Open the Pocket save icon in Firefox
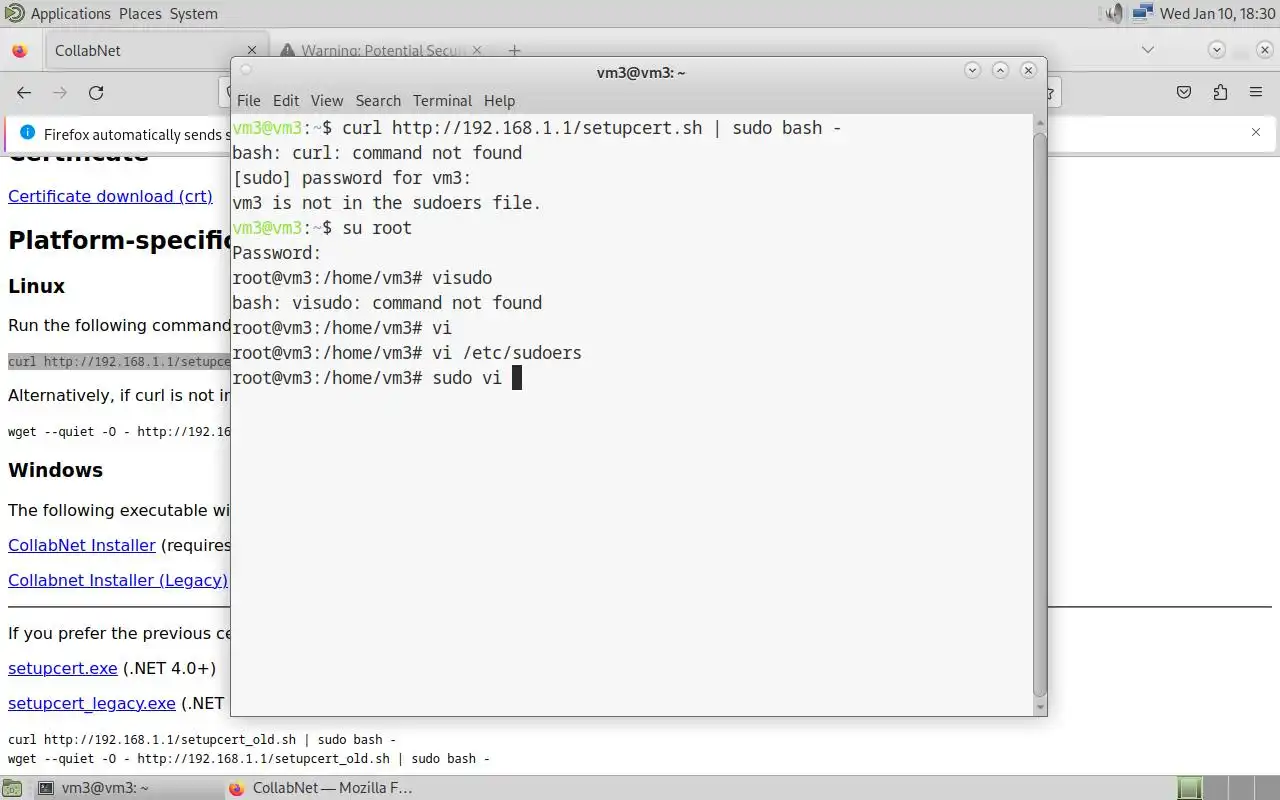Viewport: 1280px width, 800px height. coord(1184,92)
